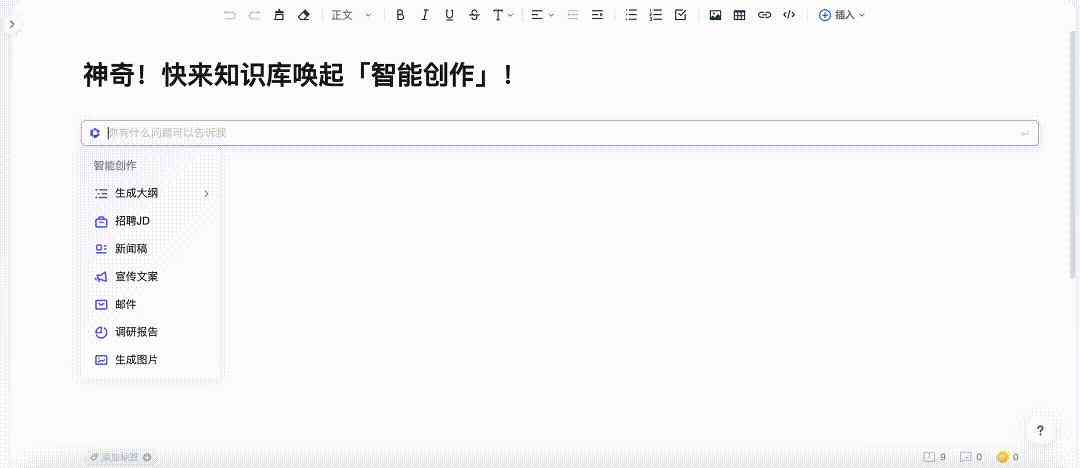The image size is (1080, 468).
Task: Click the document title heading
Action: click(x=299, y=75)
